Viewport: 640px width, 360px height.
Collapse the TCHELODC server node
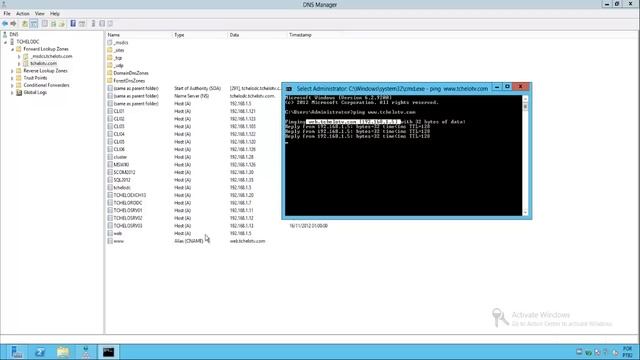pyautogui.click(x=6, y=42)
